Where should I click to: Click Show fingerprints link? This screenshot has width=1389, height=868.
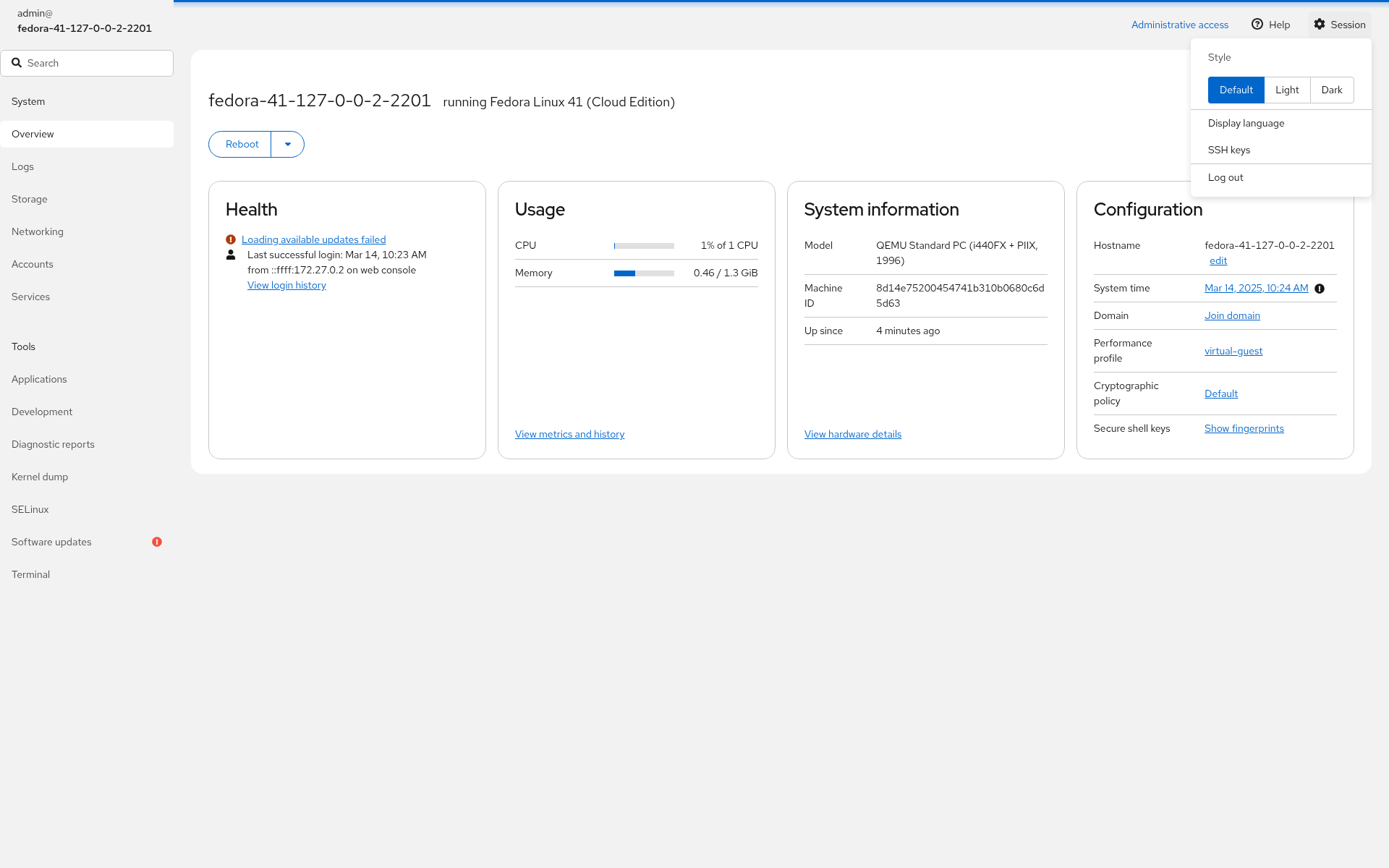(x=1244, y=428)
